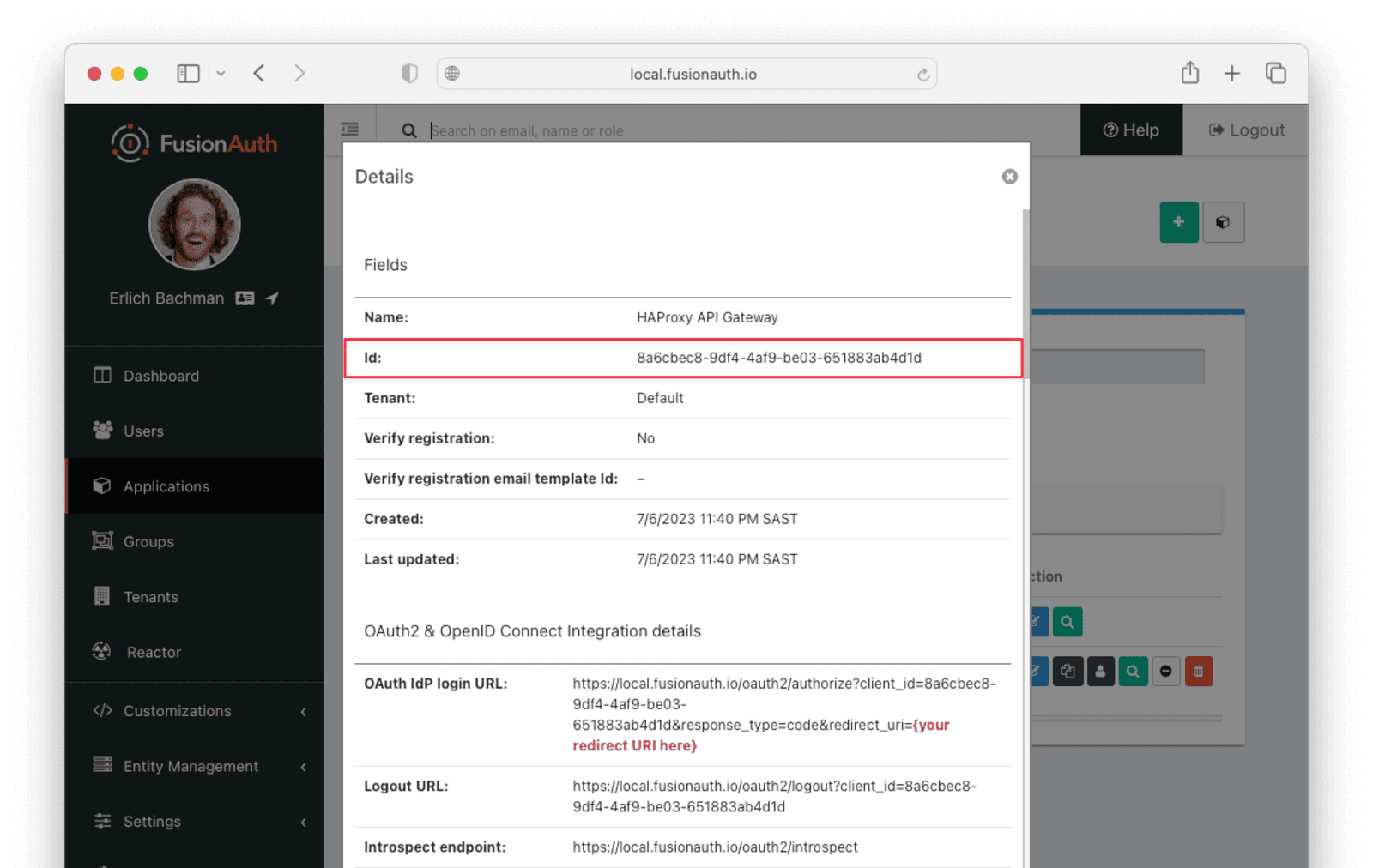
Task: Expand the Settings menu
Action: [x=194, y=822]
